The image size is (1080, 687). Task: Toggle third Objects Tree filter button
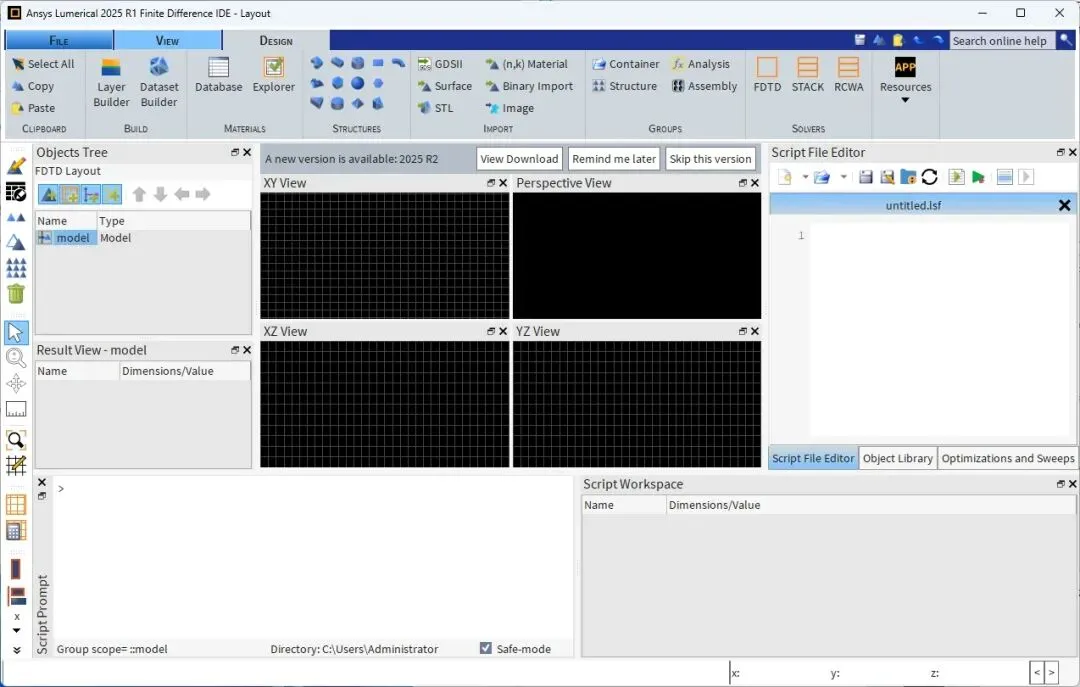click(x=91, y=194)
